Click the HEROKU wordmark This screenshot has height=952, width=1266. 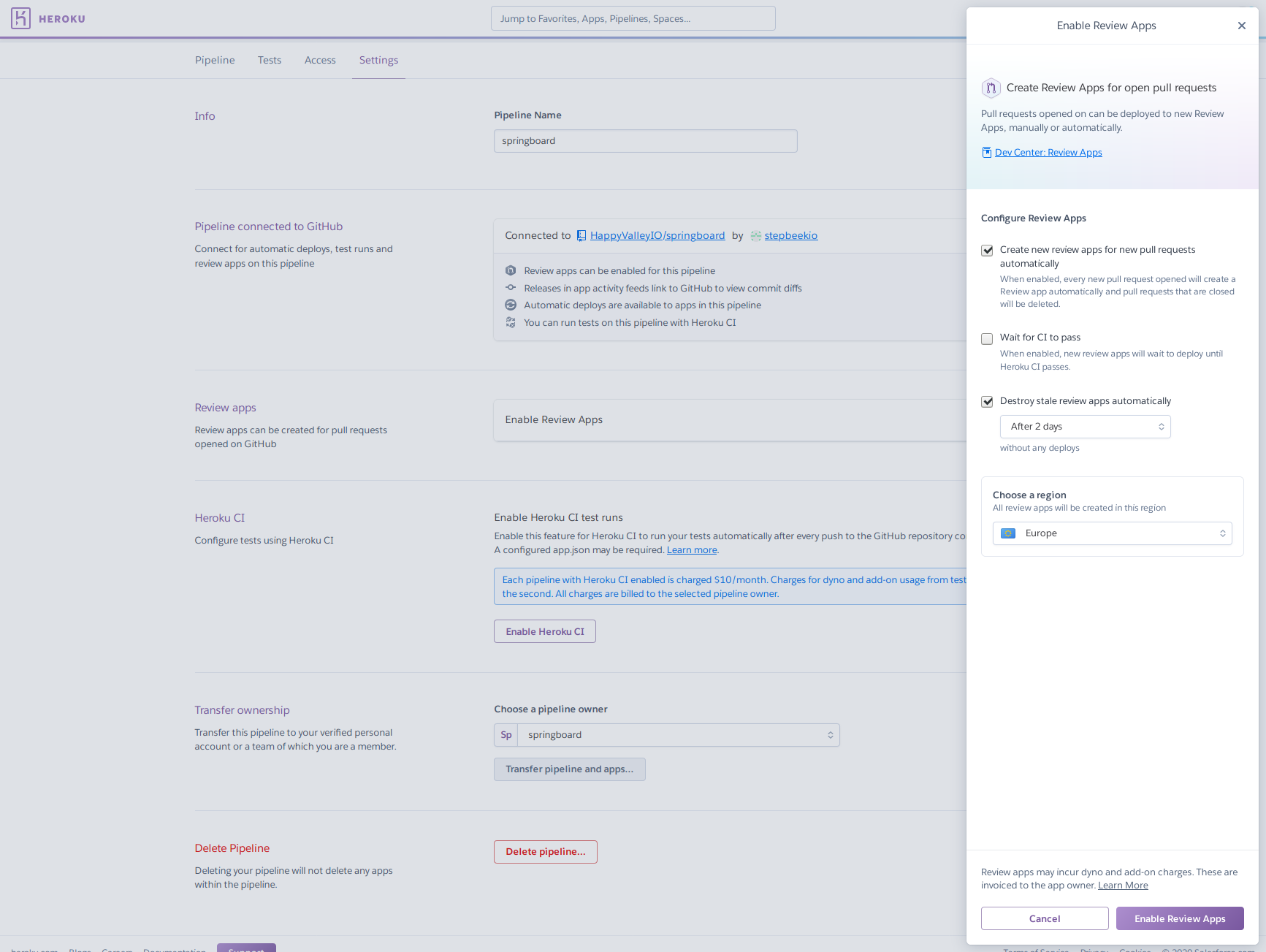click(62, 19)
